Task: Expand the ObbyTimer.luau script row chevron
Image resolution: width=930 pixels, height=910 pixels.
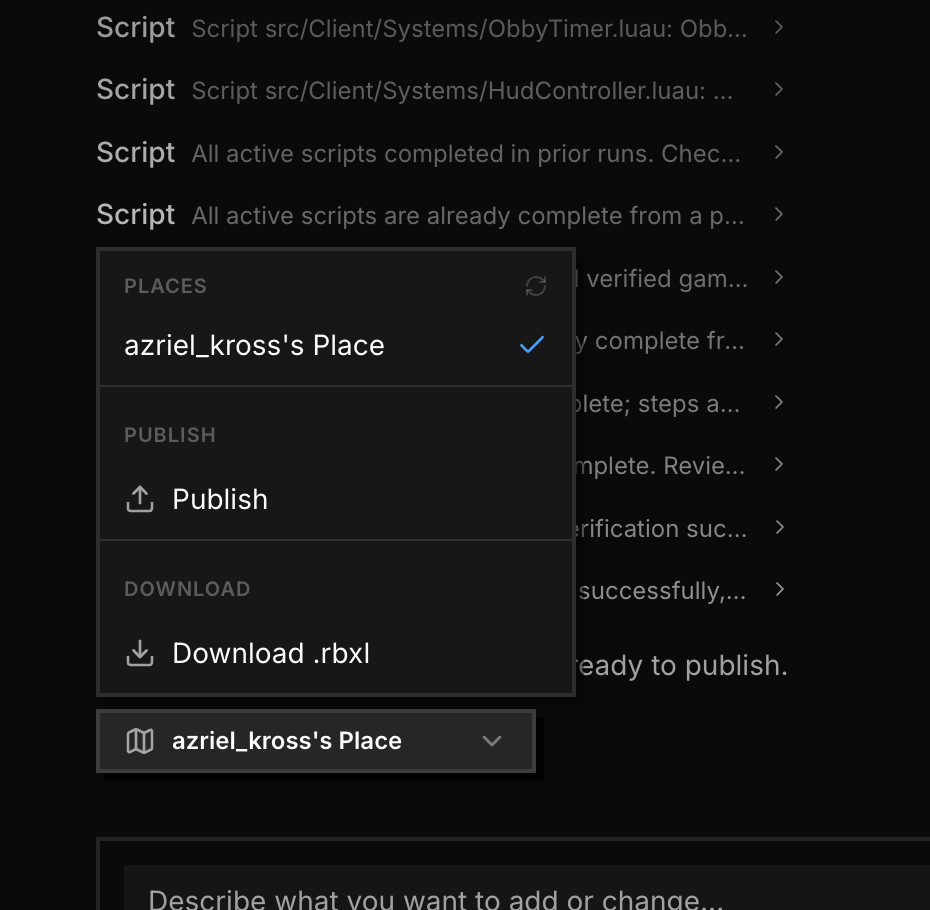Action: coord(779,27)
